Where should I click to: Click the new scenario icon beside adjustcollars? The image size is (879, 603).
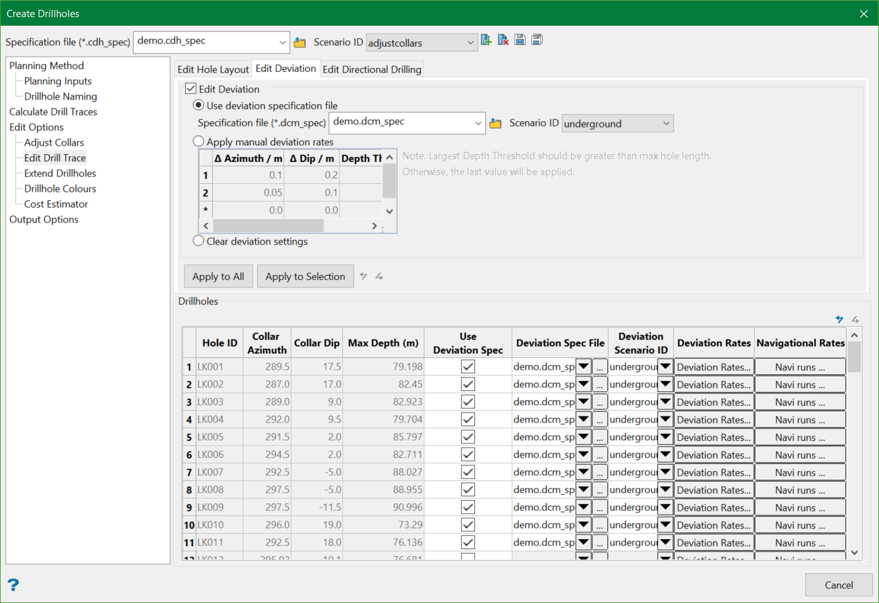(x=486, y=41)
